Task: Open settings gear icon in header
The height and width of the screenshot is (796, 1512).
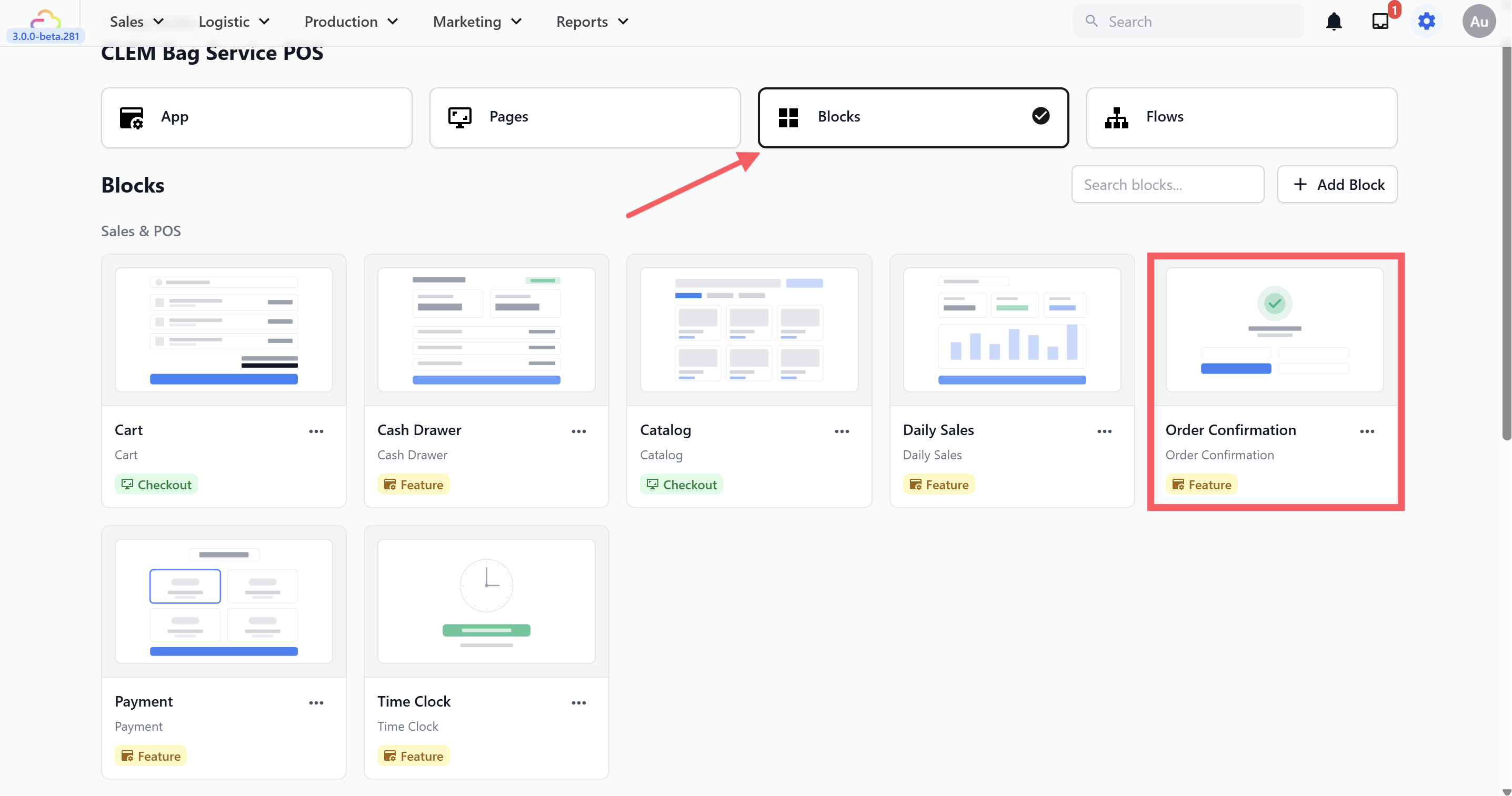Action: [1426, 22]
